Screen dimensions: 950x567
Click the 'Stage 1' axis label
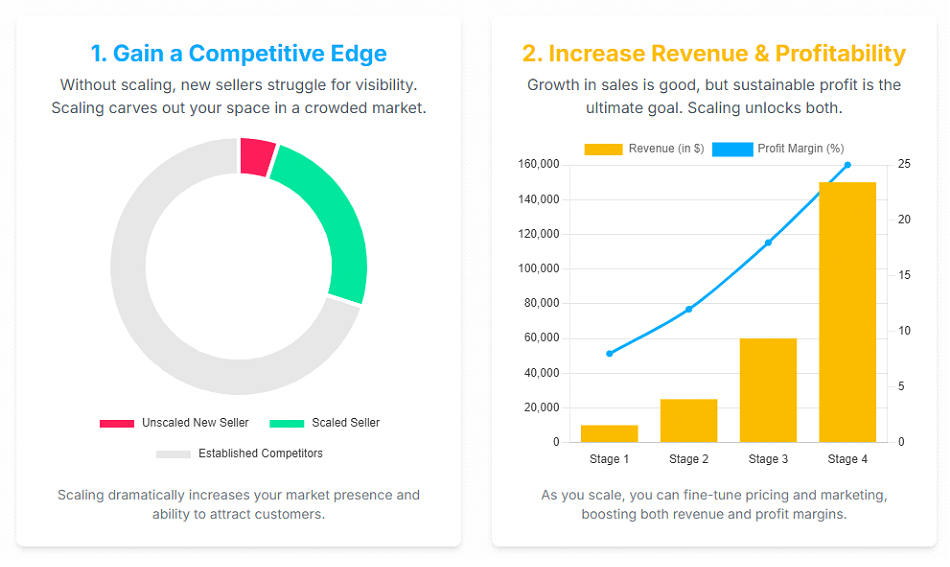click(x=609, y=459)
